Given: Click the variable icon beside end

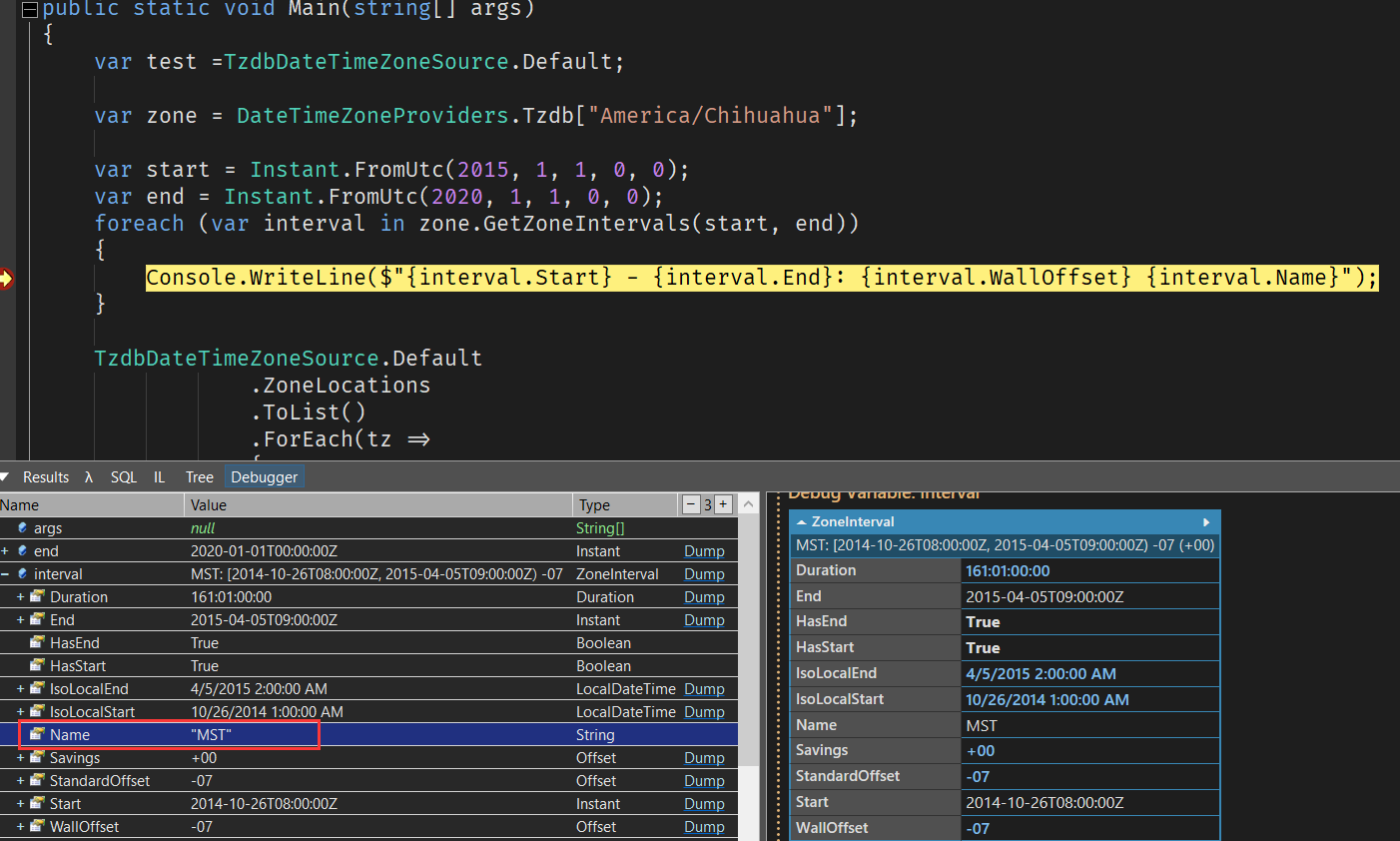Looking at the screenshot, I should coord(22,550).
